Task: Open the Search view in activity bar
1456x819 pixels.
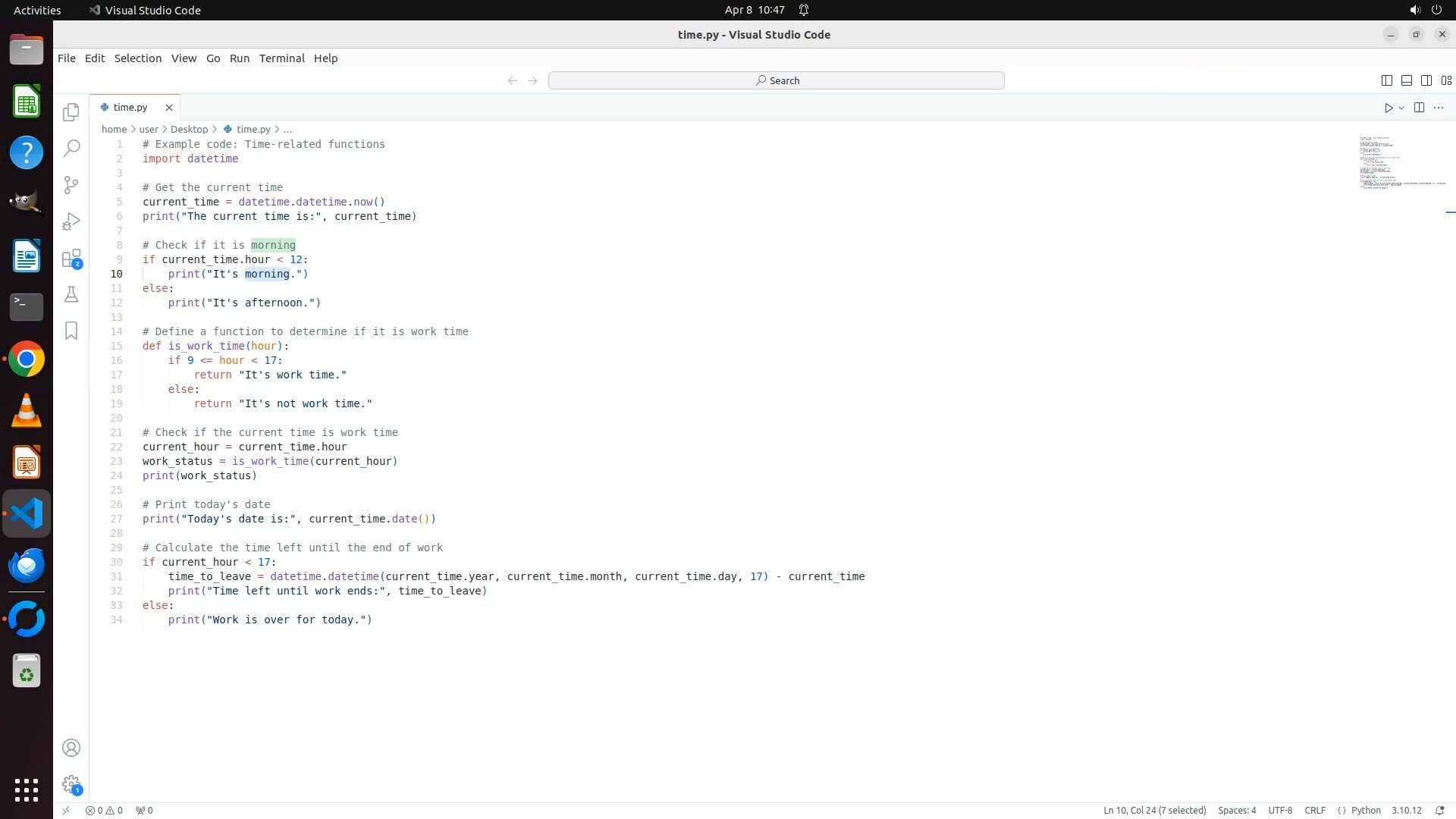Action: [71, 149]
